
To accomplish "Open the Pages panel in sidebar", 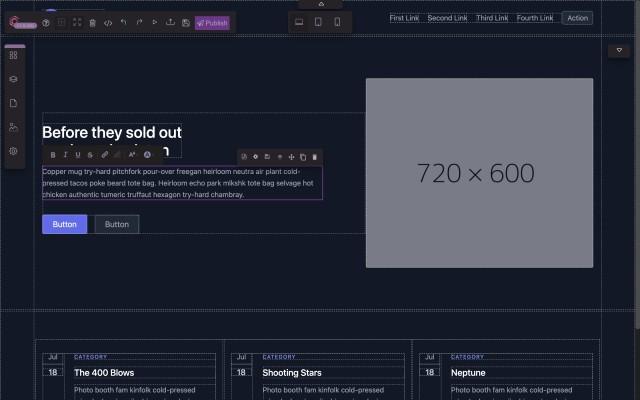I will point(13,103).
